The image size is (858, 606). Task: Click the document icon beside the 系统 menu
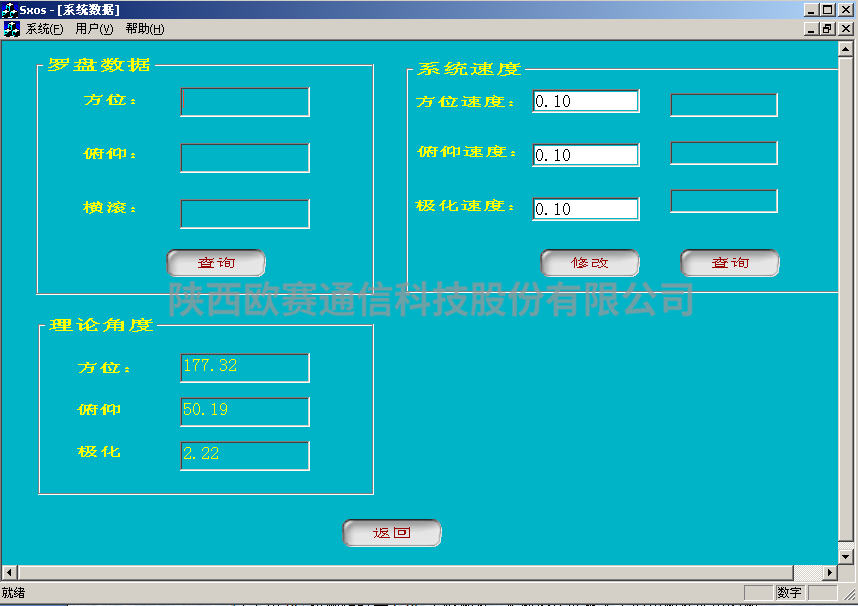11,29
